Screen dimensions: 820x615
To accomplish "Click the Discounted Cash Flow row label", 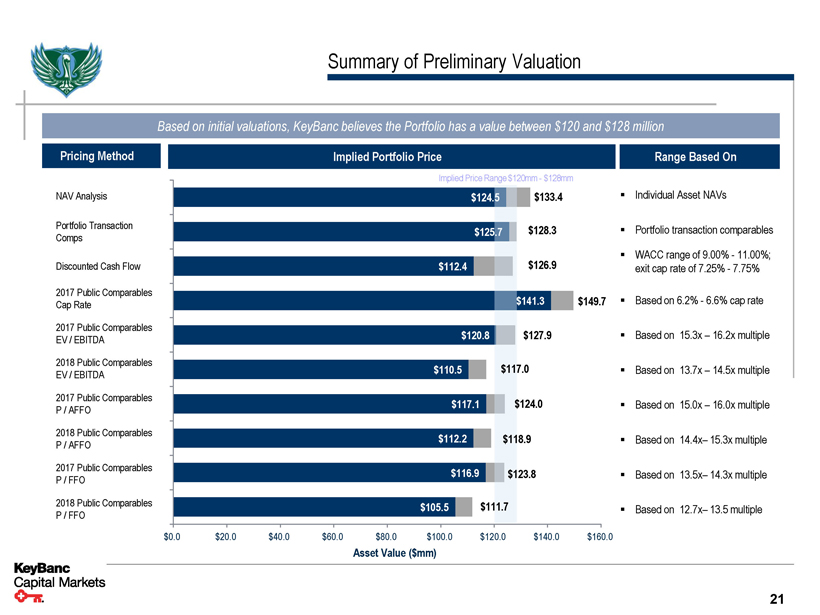I will [99, 266].
